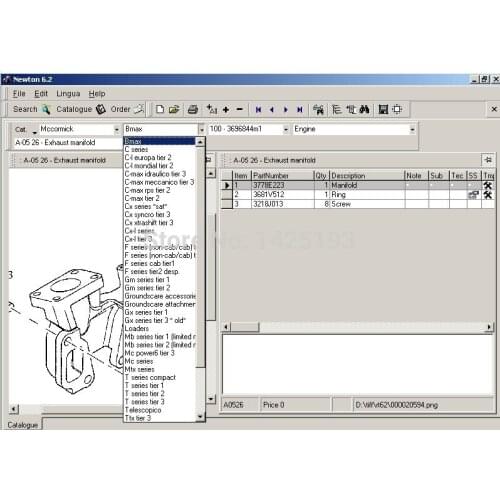The height and width of the screenshot is (500, 500).
Task: Expand the 100 - 3696844m1 dropdown
Action: coord(286,129)
